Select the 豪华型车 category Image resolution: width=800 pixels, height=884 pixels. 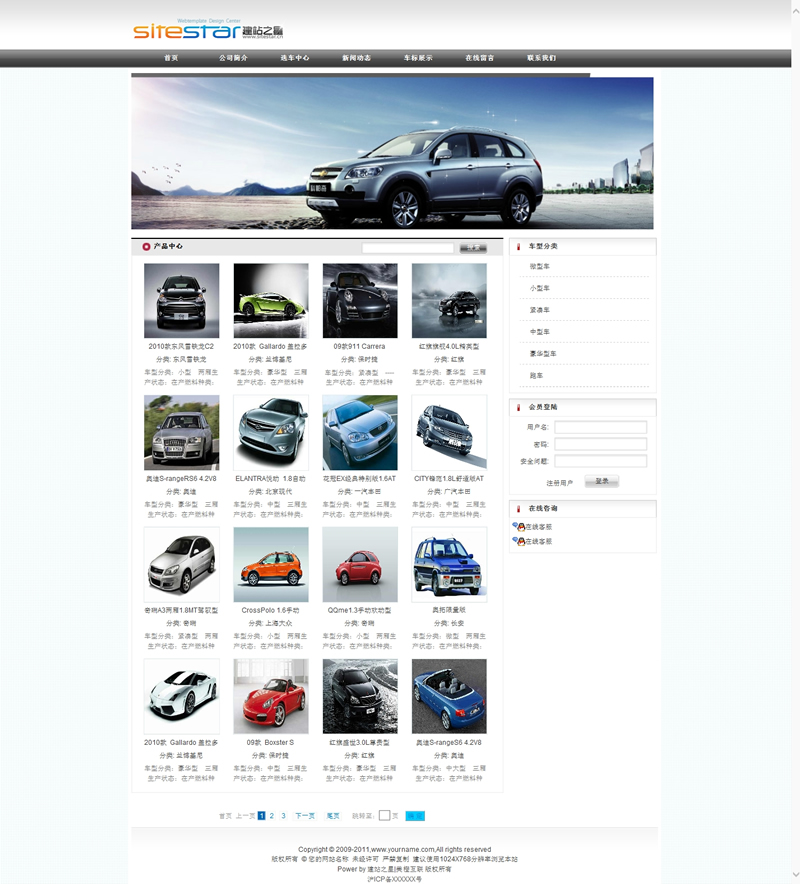click(x=543, y=354)
